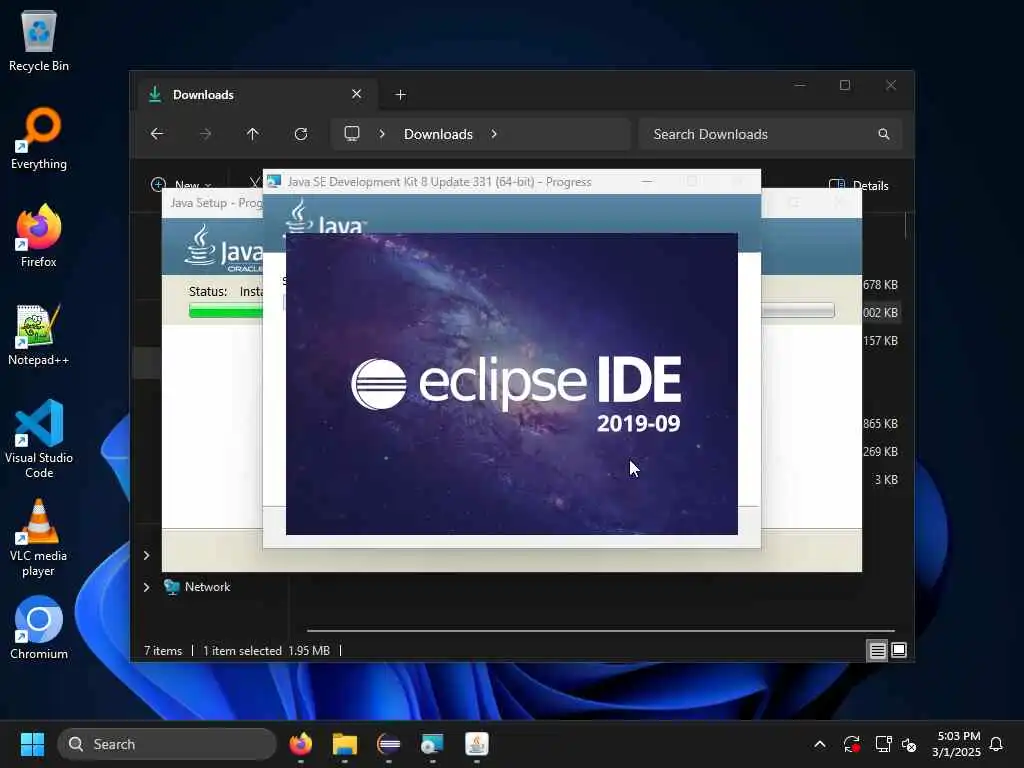1024x768 pixels.
Task: Expand the collapsed item above Network
Action: pos(146,555)
